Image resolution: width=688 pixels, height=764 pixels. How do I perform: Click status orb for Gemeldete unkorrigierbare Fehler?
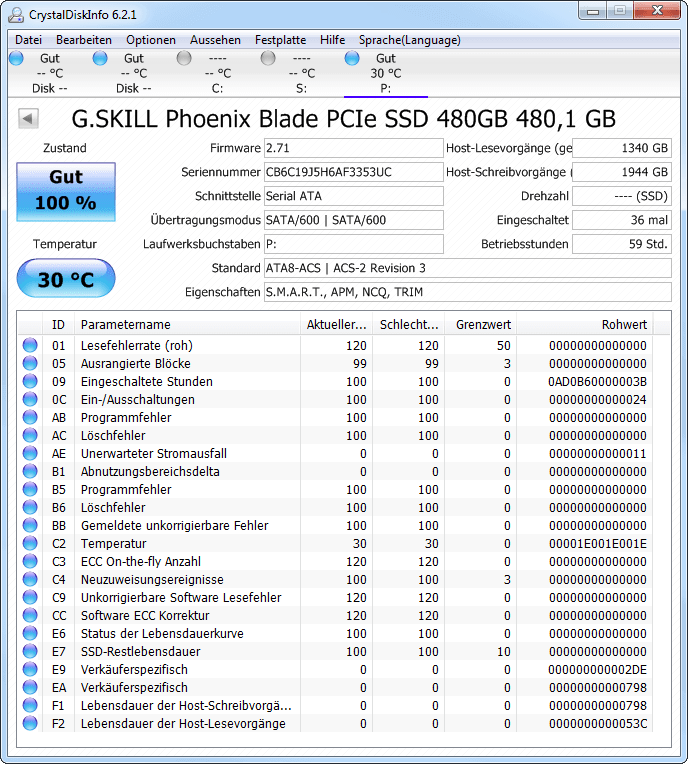point(30,525)
